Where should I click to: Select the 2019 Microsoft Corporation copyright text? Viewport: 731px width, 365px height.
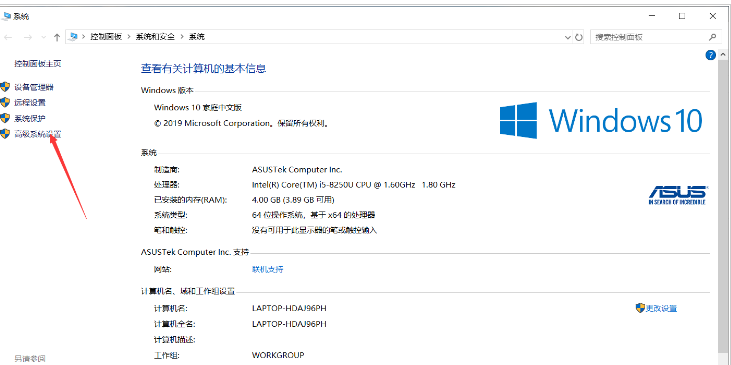(x=242, y=124)
